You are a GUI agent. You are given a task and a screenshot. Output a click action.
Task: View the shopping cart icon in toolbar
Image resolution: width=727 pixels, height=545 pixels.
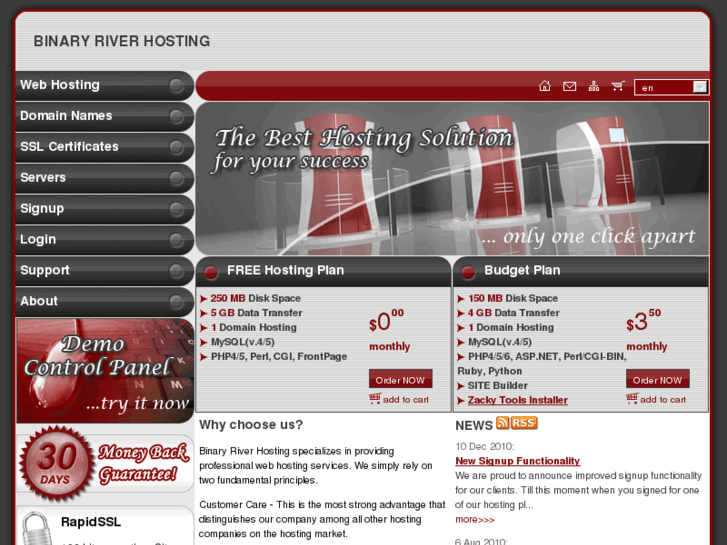(618, 86)
